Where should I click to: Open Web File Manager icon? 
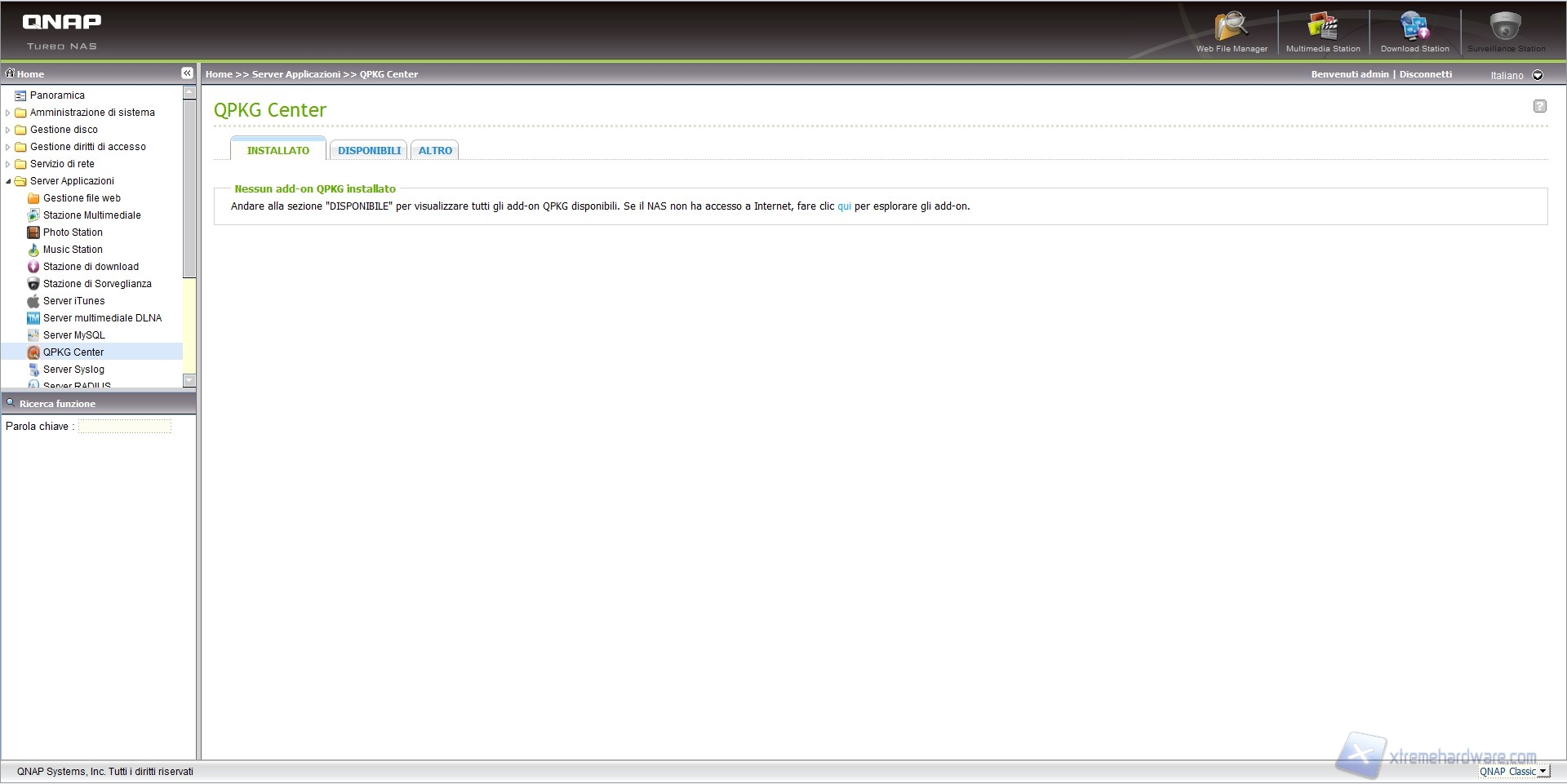(x=1231, y=29)
